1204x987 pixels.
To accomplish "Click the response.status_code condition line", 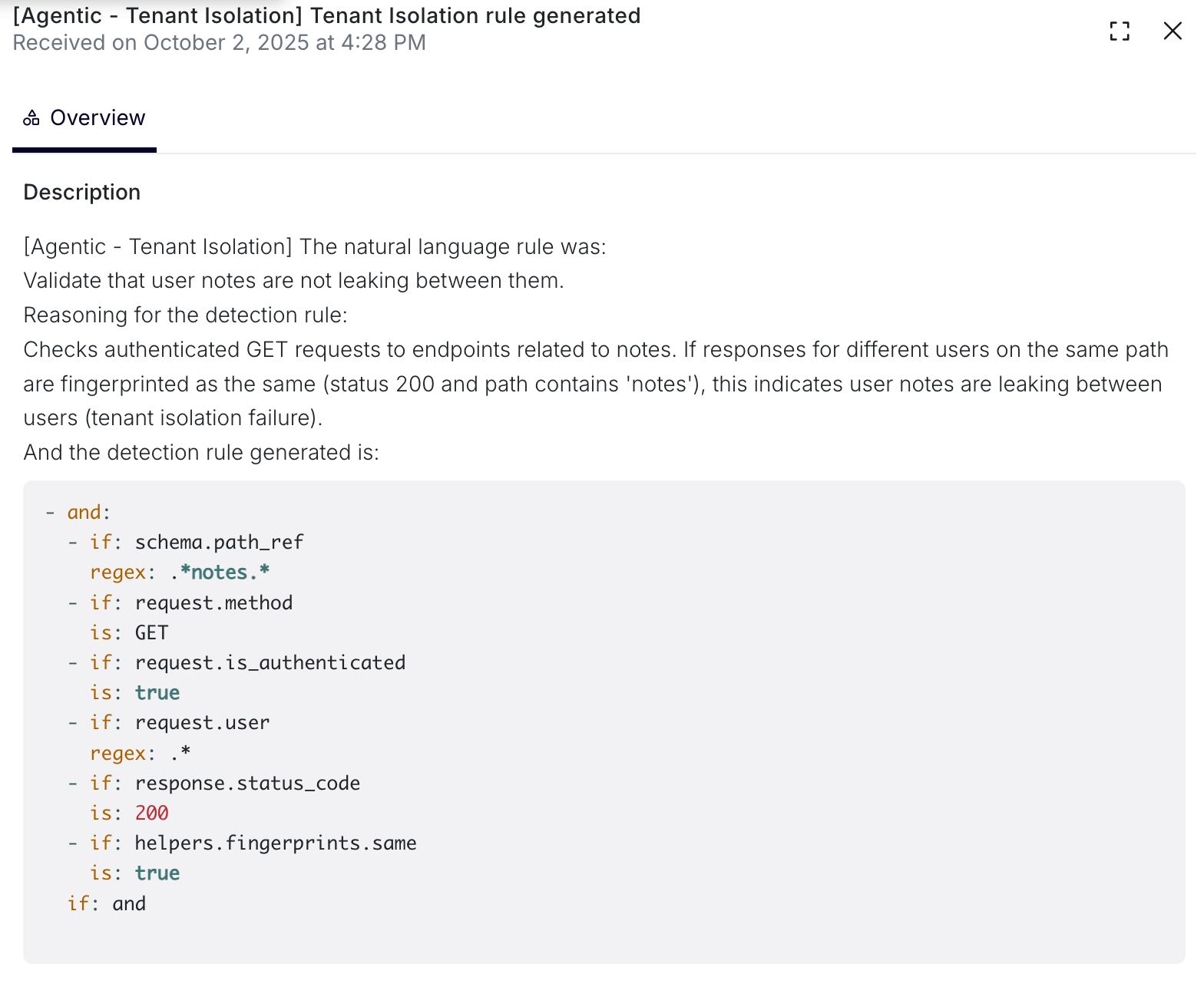I will click(247, 784).
